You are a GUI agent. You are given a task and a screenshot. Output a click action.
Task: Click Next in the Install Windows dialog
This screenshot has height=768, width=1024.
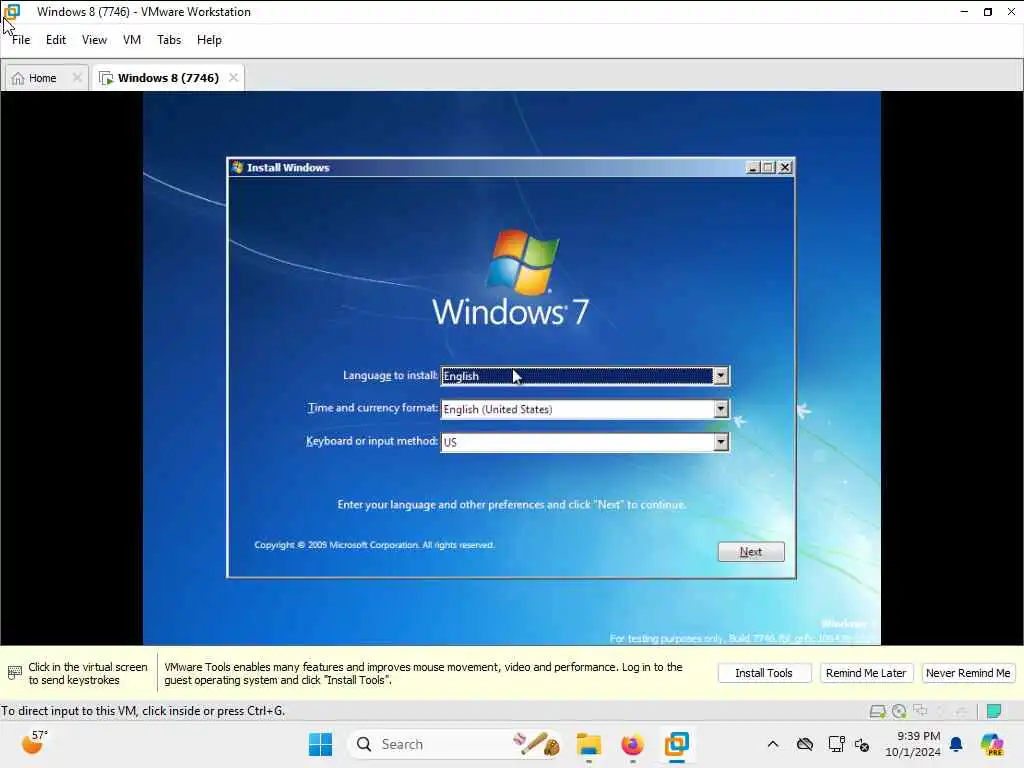(x=751, y=552)
